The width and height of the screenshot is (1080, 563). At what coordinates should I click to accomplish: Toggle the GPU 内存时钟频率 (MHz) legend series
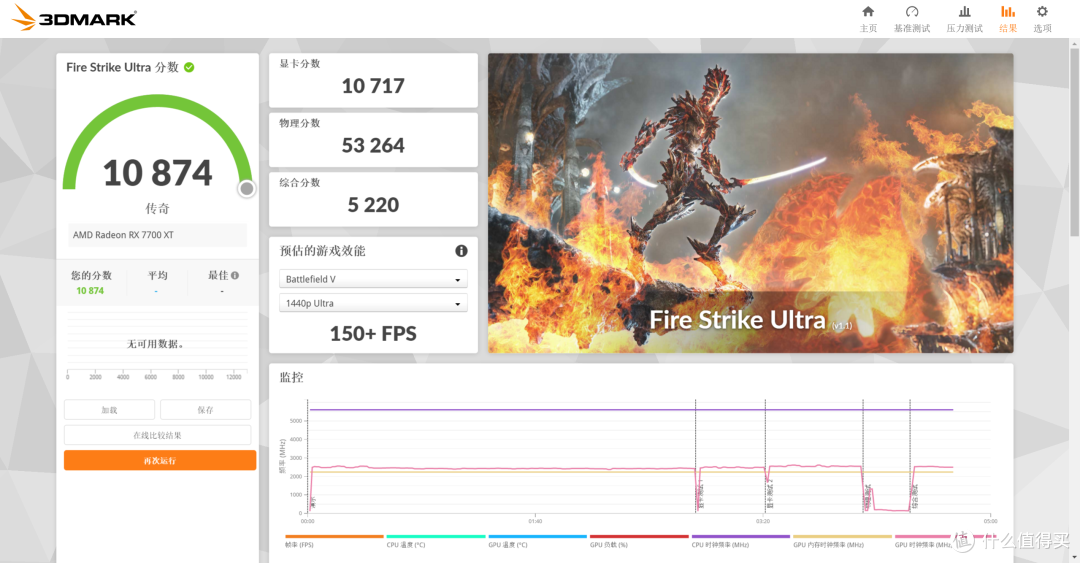pyautogui.click(x=842, y=541)
